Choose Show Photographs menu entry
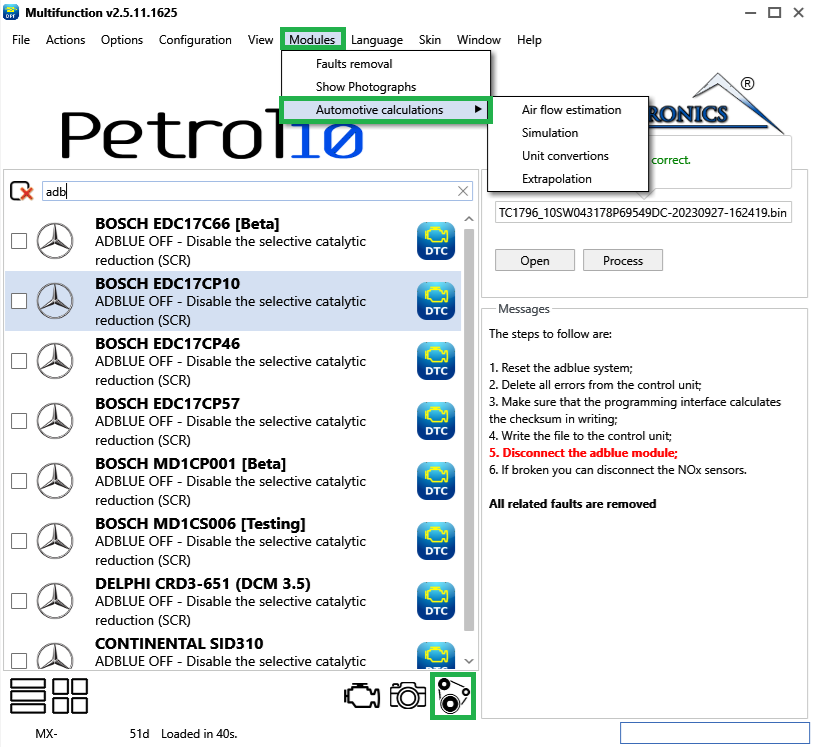 [386, 87]
